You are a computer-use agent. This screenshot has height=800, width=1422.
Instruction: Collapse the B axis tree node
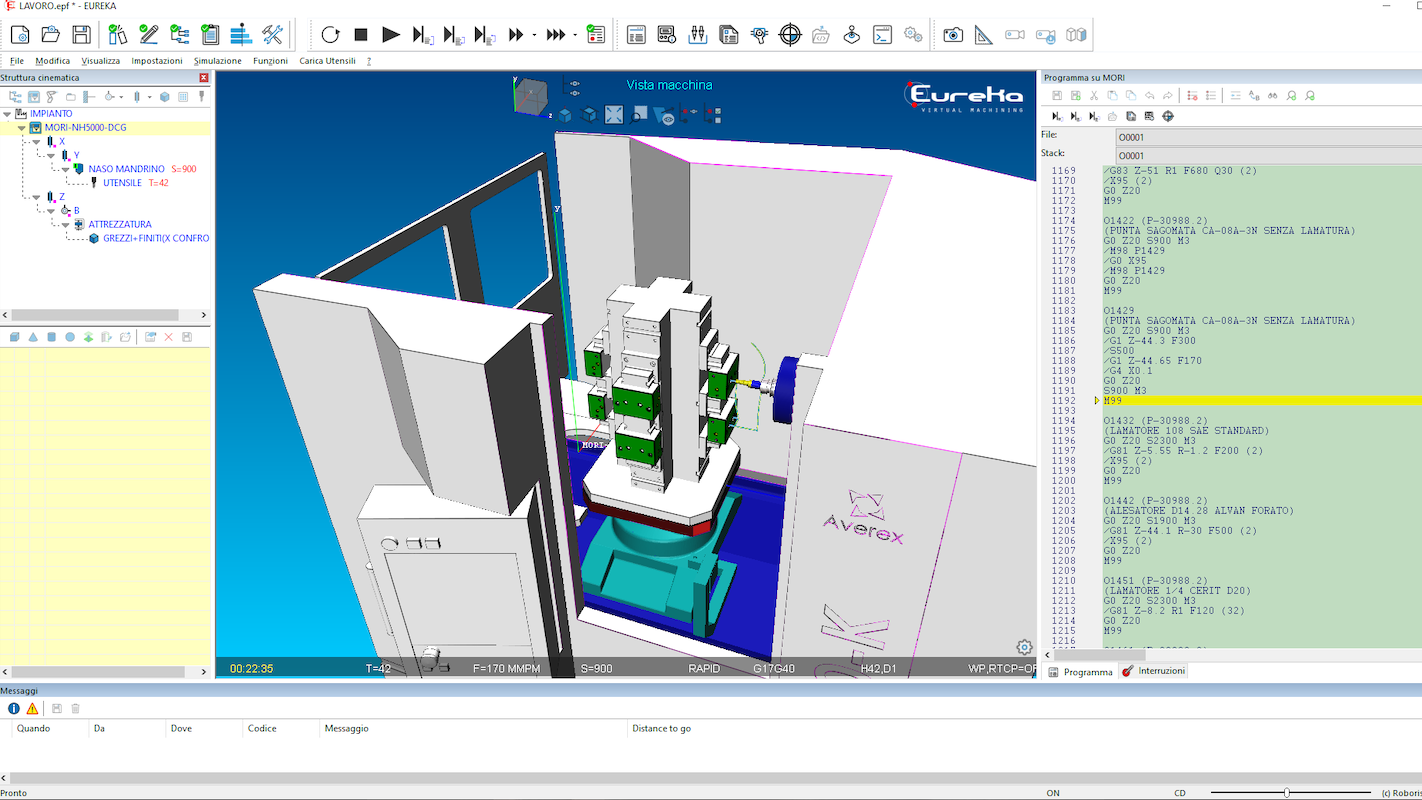[52, 211]
